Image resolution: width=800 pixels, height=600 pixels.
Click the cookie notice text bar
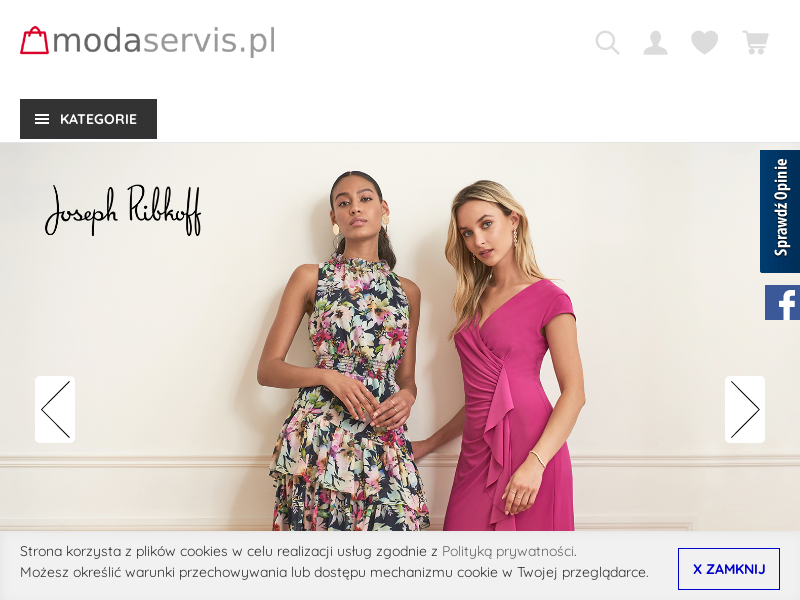[x=334, y=562]
